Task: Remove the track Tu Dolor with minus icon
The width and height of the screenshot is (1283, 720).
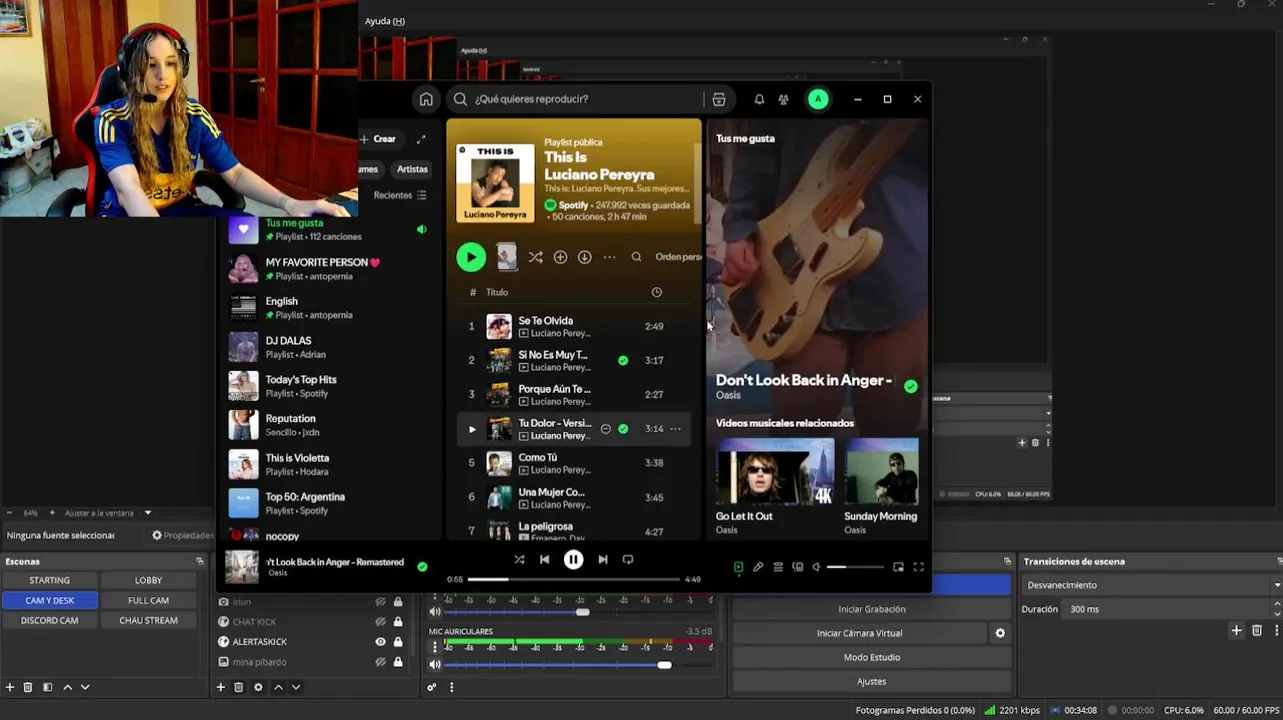Action: 605,429
